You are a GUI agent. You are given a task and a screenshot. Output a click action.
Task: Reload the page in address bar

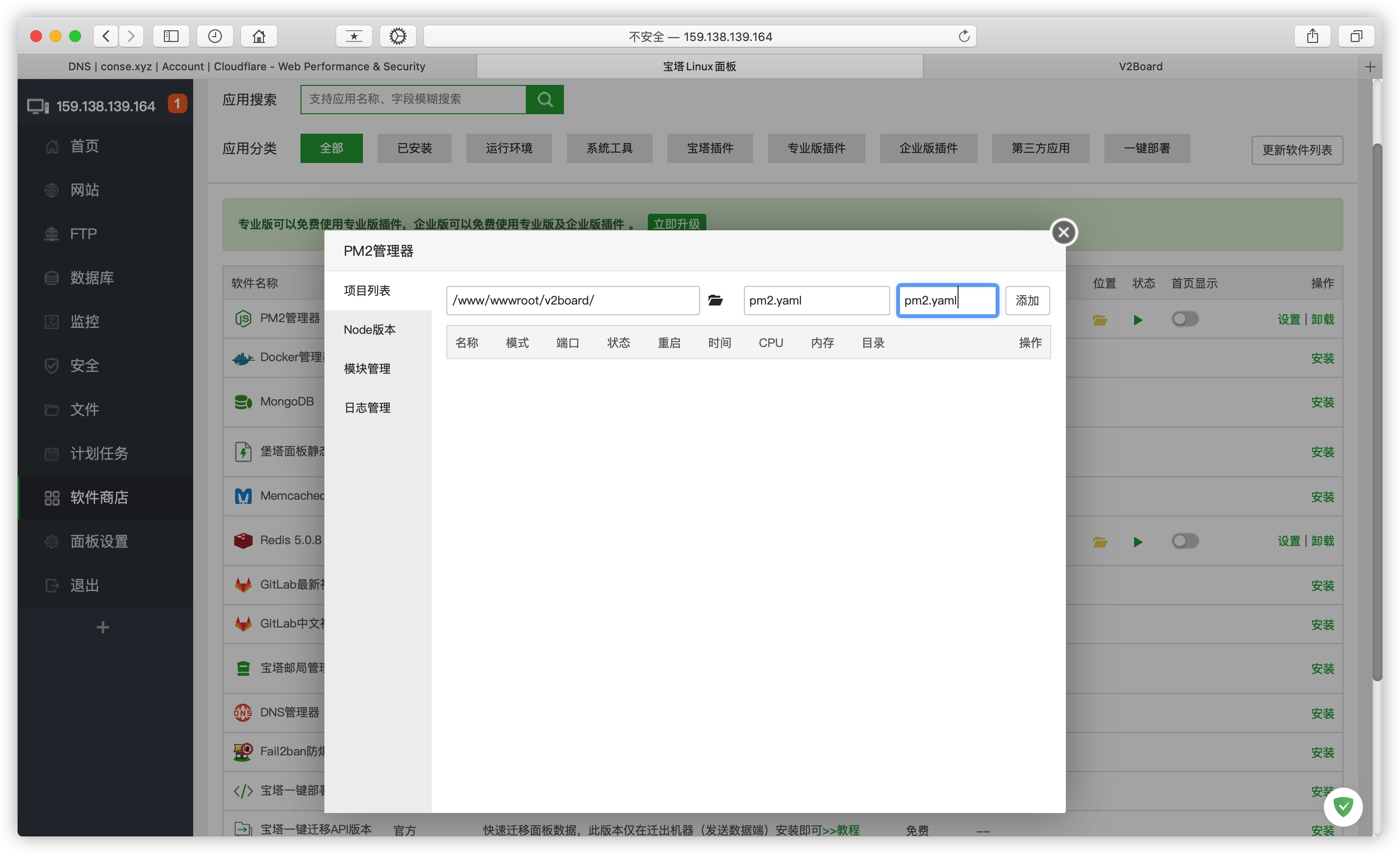point(964,37)
